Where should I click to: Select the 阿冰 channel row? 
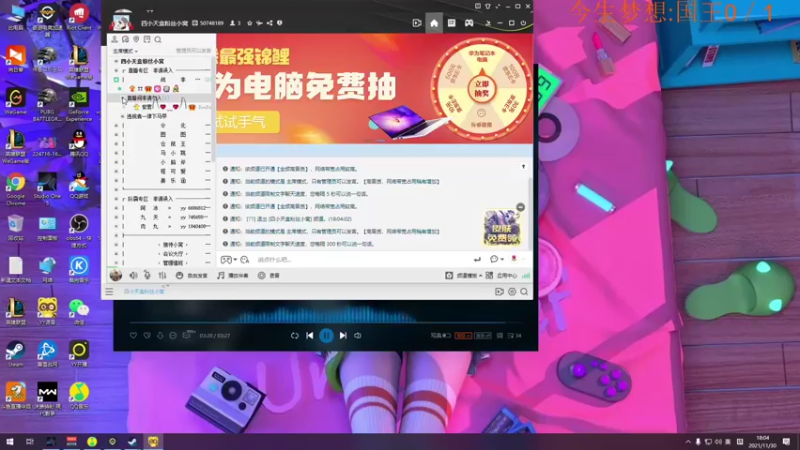(161, 208)
